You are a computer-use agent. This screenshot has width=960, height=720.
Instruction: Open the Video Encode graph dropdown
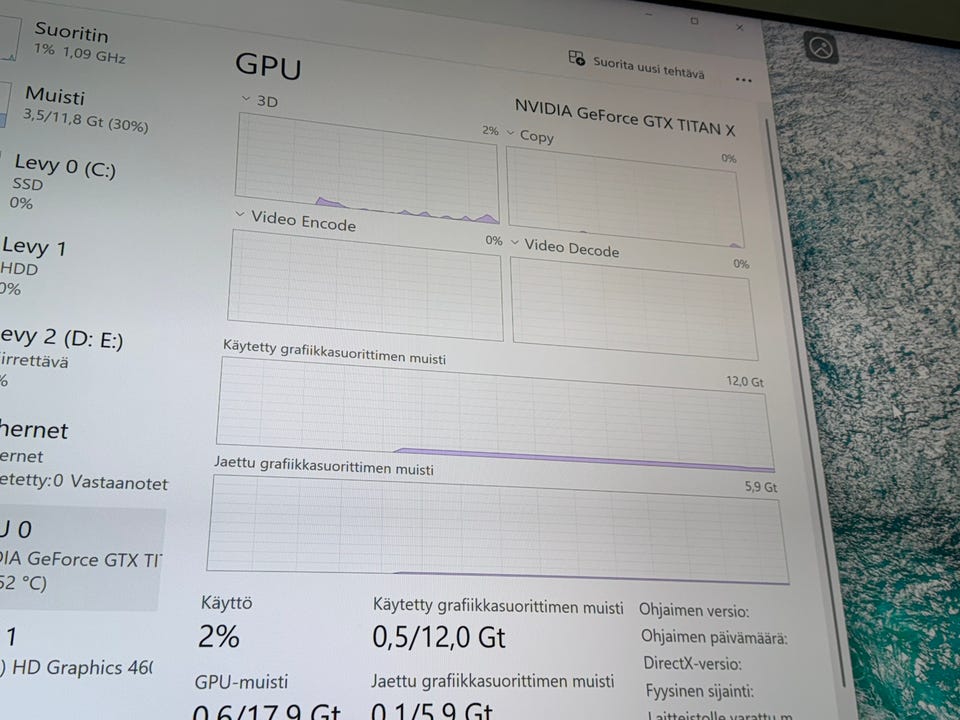(x=240, y=214)
